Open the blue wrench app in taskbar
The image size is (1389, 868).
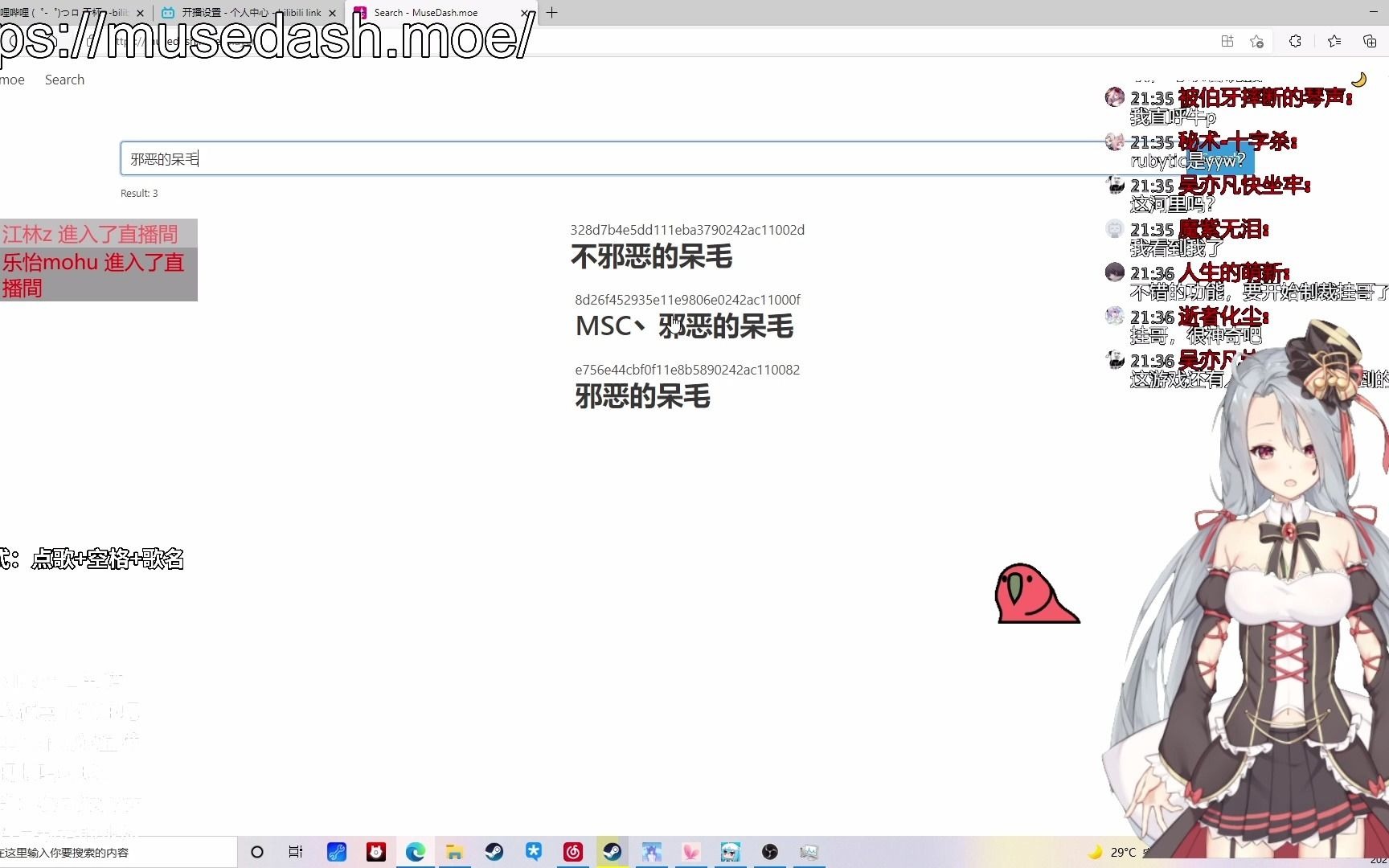coord(336,852)
